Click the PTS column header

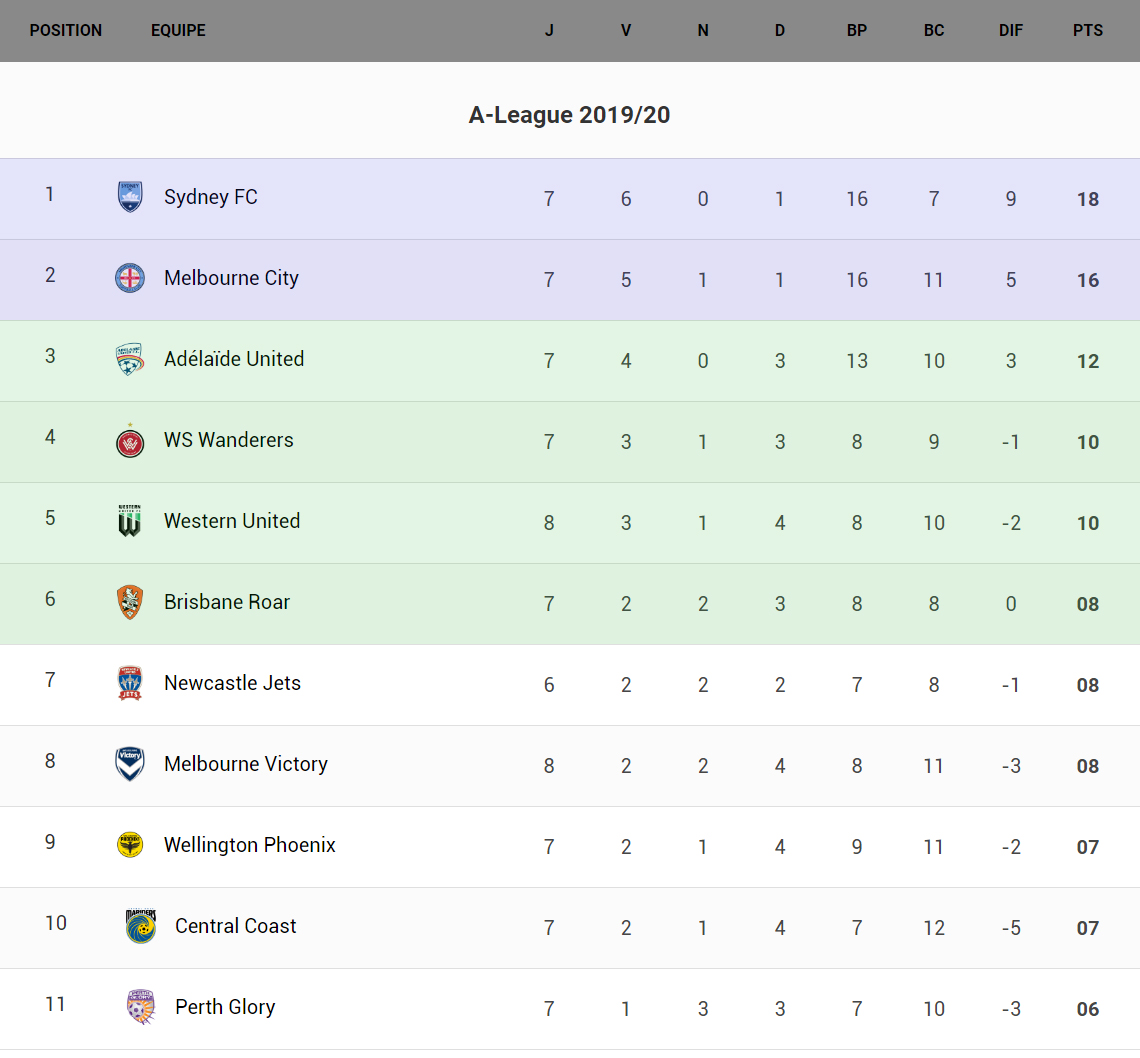[1088, 30]
